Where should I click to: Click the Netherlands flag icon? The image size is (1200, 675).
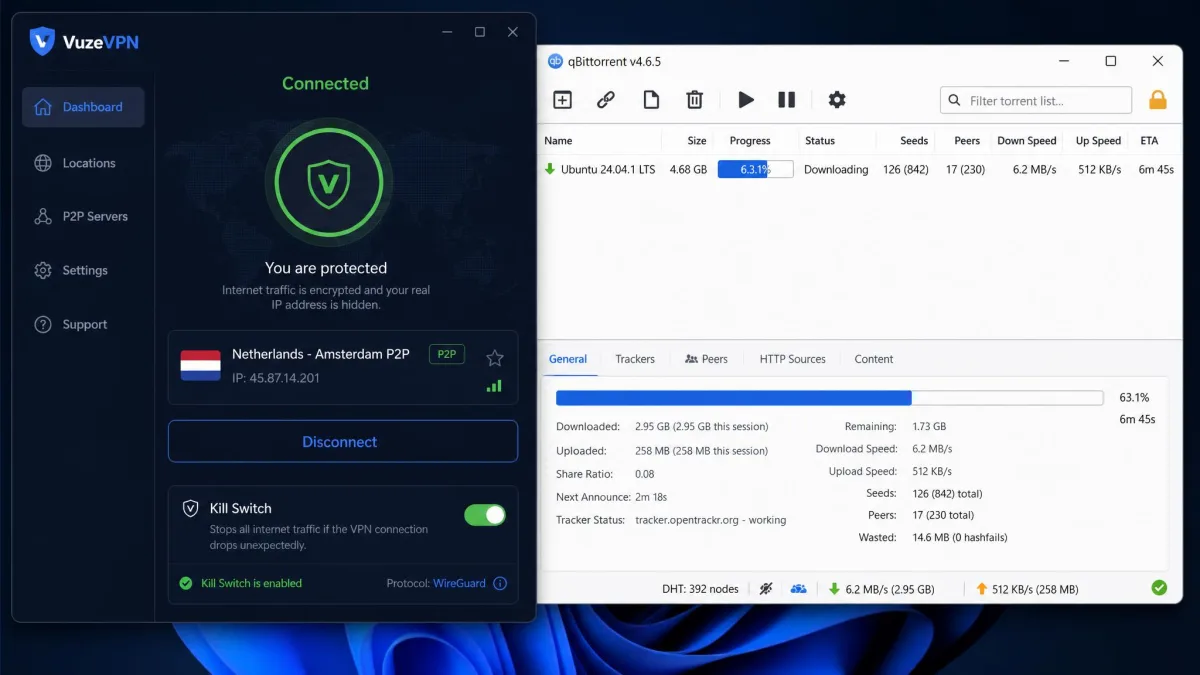click(x=201, y=365)
